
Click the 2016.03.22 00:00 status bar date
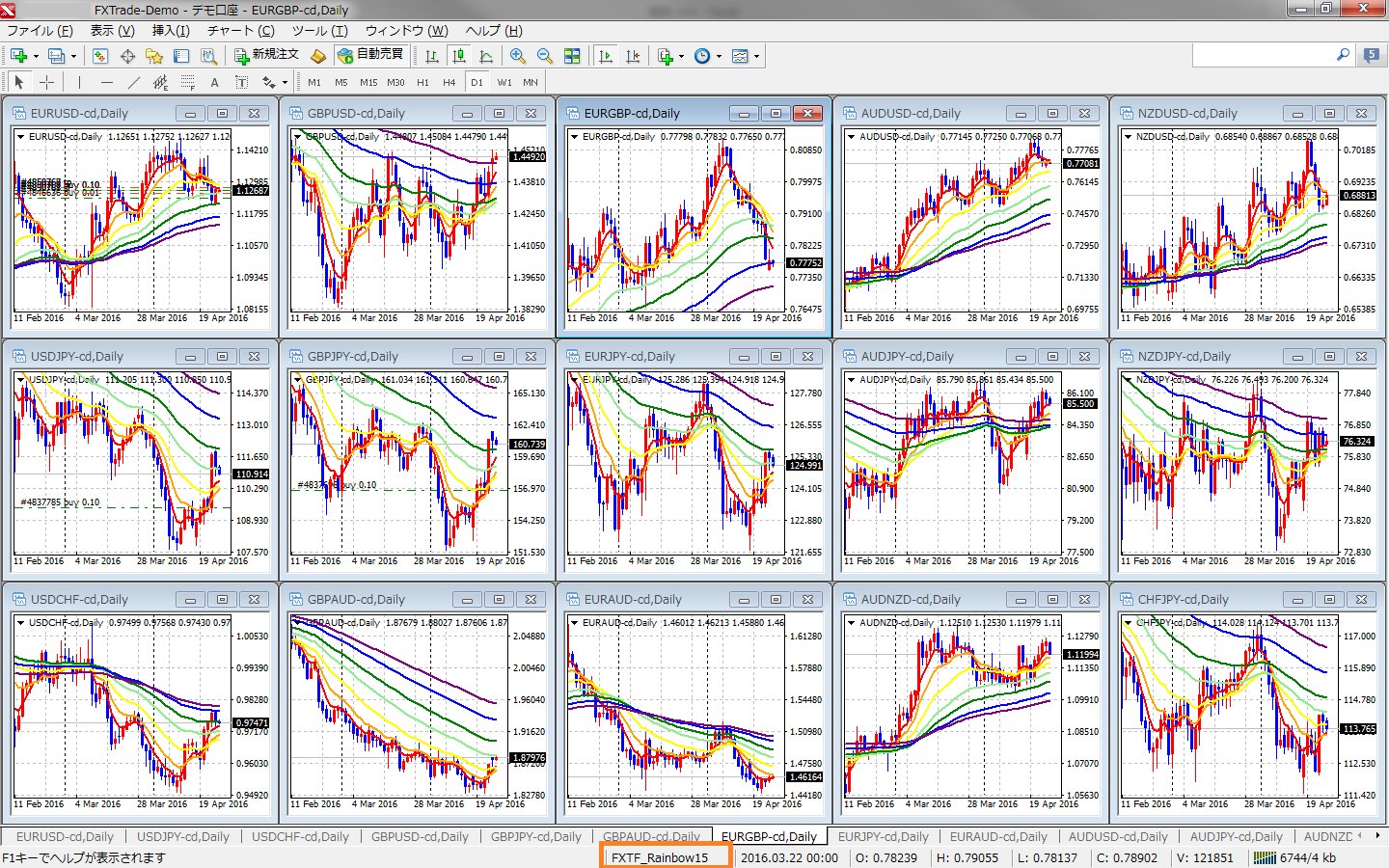pyautogui.click(x=789, y=857)
